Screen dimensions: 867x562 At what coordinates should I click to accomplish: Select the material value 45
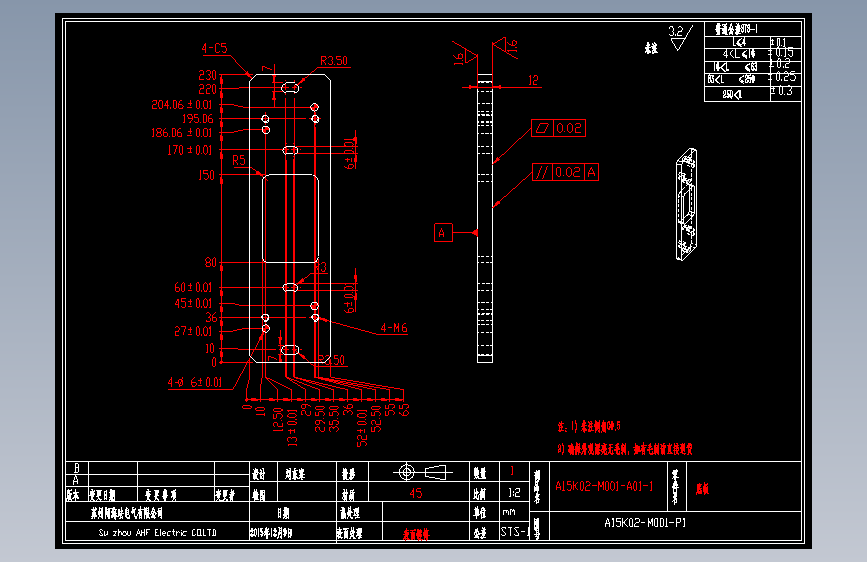[416, 493]
